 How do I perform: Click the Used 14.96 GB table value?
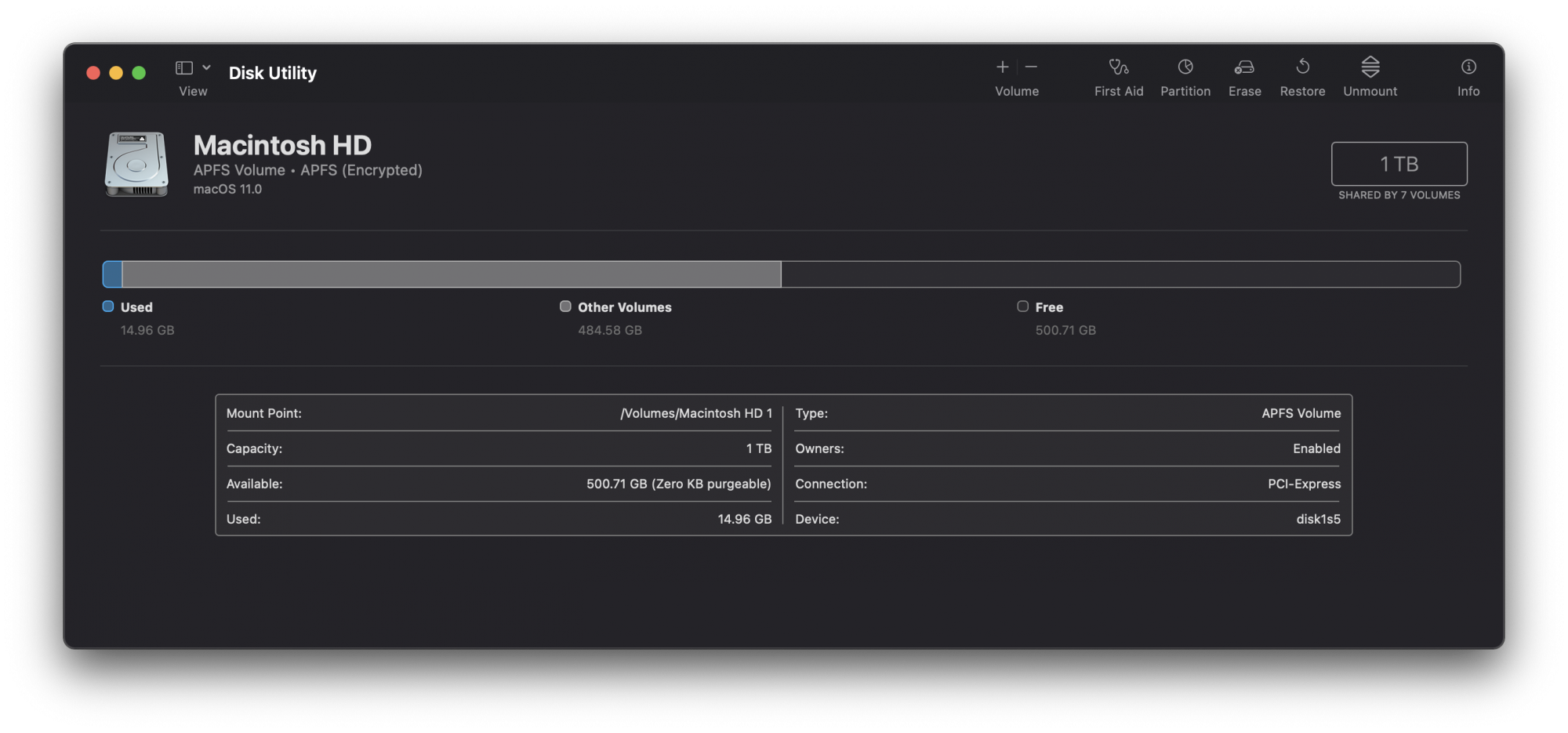pyautogui.click(x=745, y=519)
